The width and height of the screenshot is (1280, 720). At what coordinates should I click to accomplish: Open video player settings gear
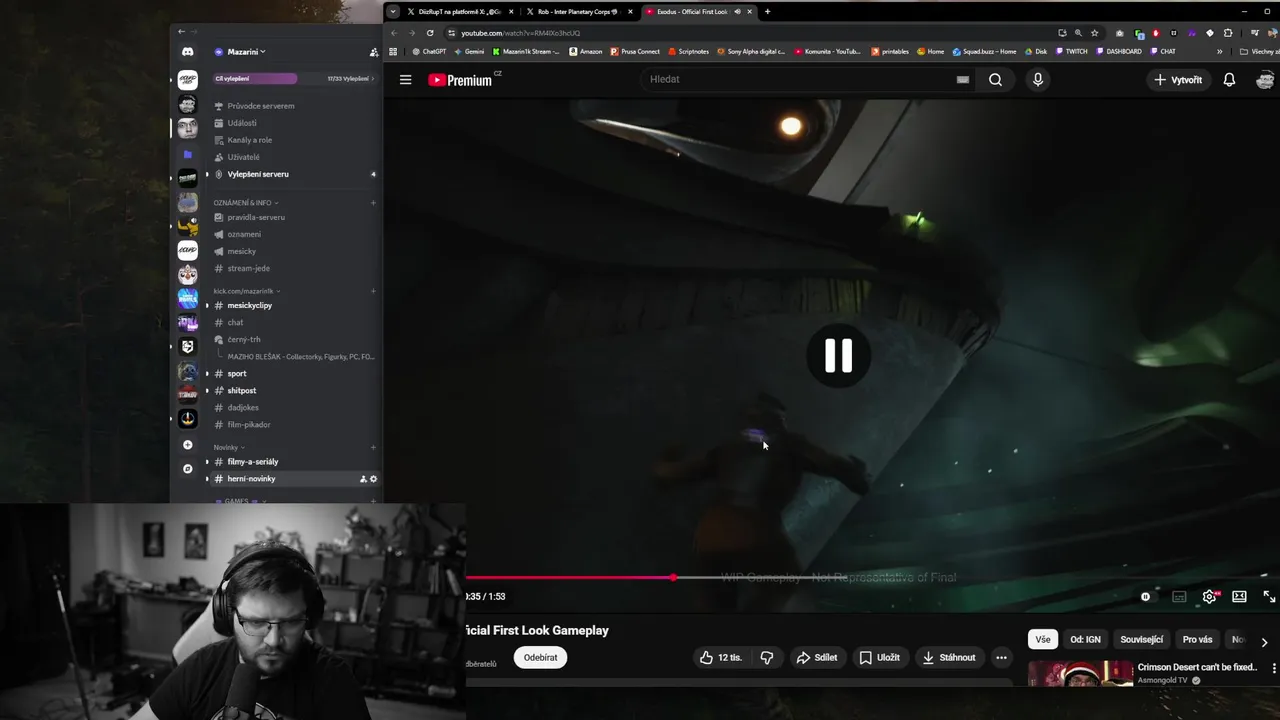pos(1209,597)
